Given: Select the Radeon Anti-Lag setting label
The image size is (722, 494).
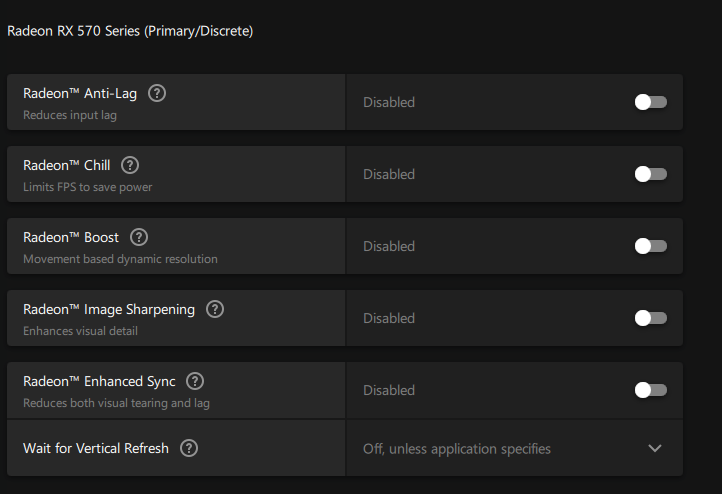Looking at the screenshot, I should point(81,93).
